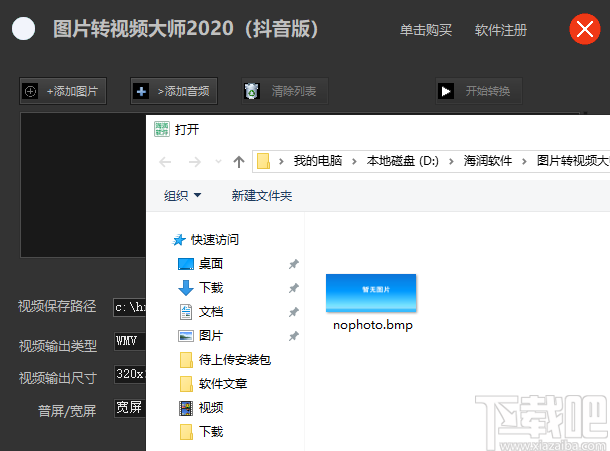The image size is (610, 451).
Task: Go back with the left arrow
Action: coord(165,161)
